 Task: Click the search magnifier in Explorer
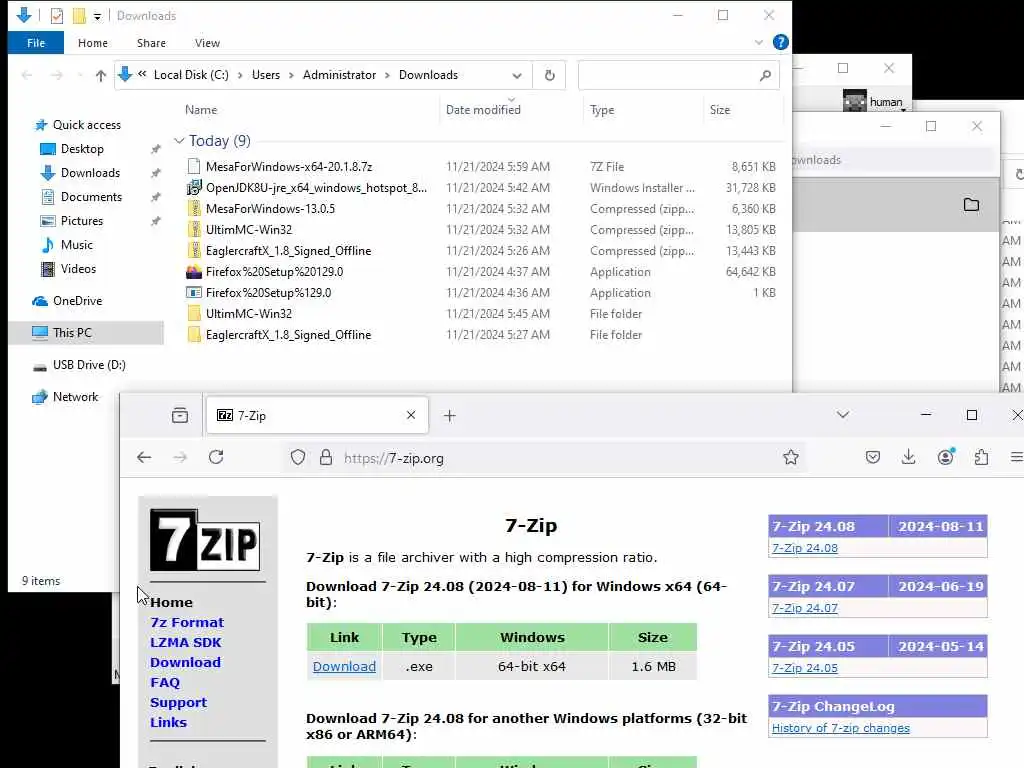765,75
